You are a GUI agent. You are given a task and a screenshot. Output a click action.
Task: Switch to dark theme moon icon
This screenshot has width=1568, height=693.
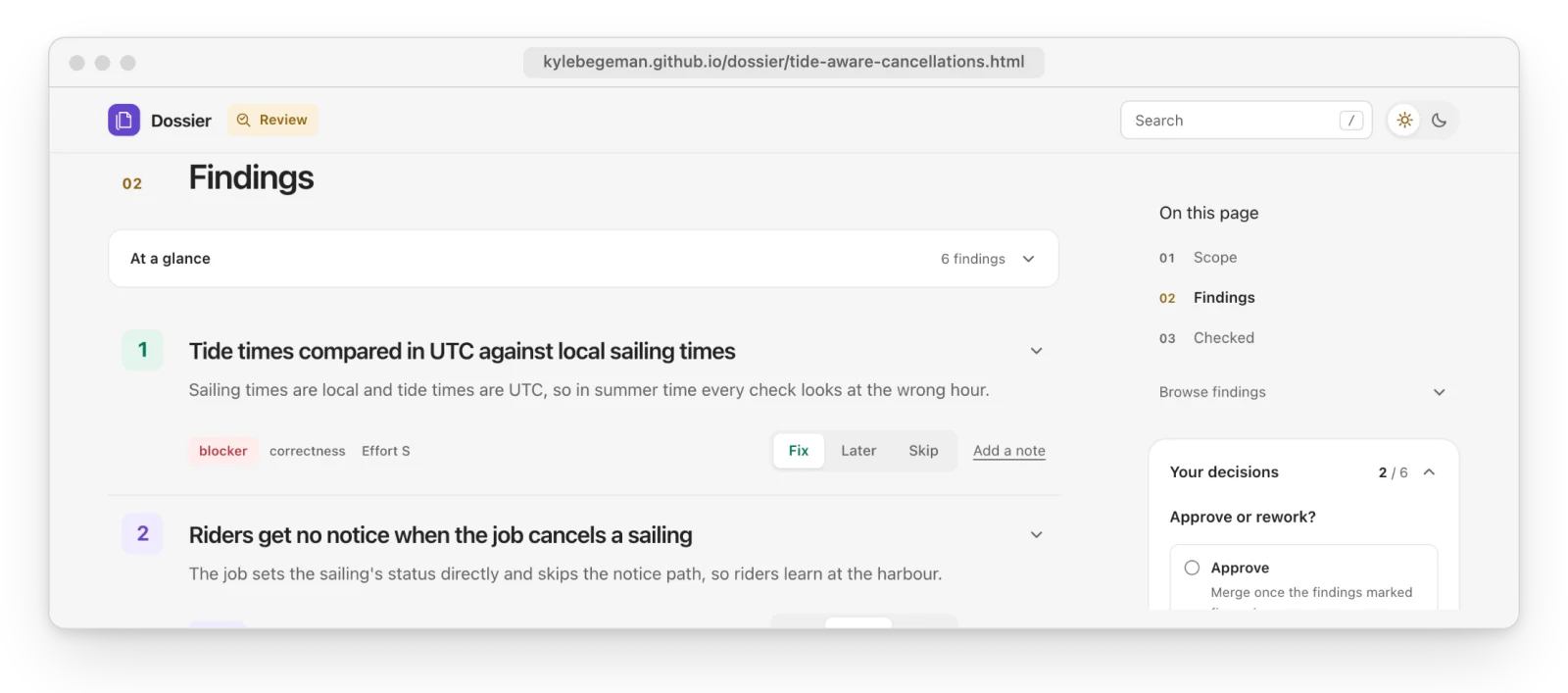pyautogui.click(x=1439, y=120)
